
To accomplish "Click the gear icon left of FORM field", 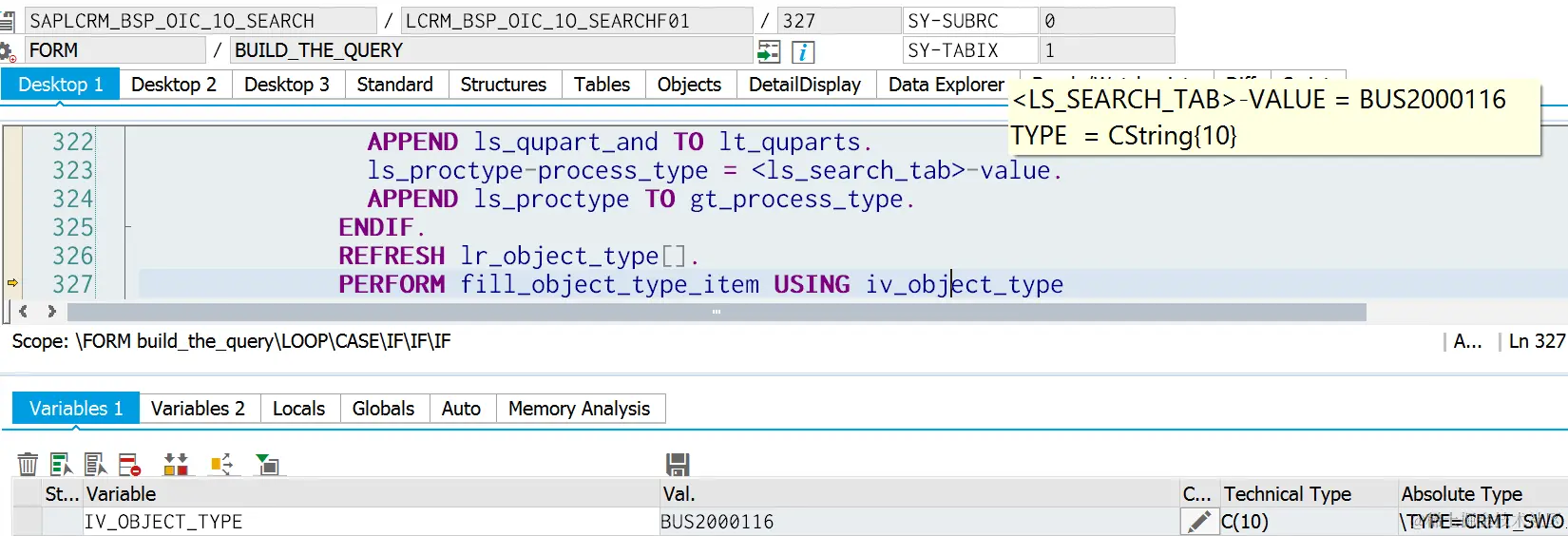I will [x=8, y=51].
